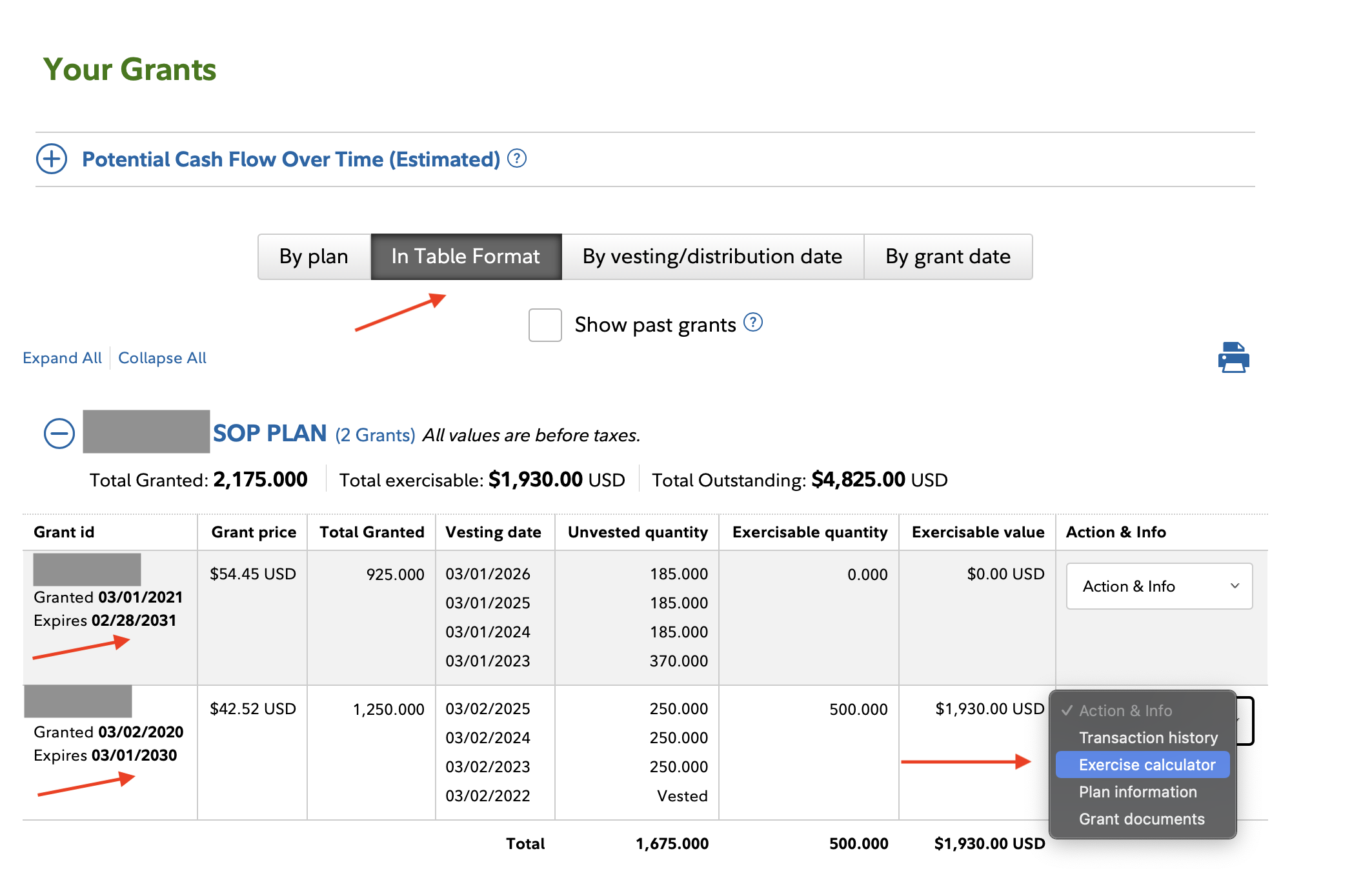Click Potential Cash Flow Over Time heading
Viewport: 1372px width, 880px height.
pyautogui.click(x=291, y=159)
